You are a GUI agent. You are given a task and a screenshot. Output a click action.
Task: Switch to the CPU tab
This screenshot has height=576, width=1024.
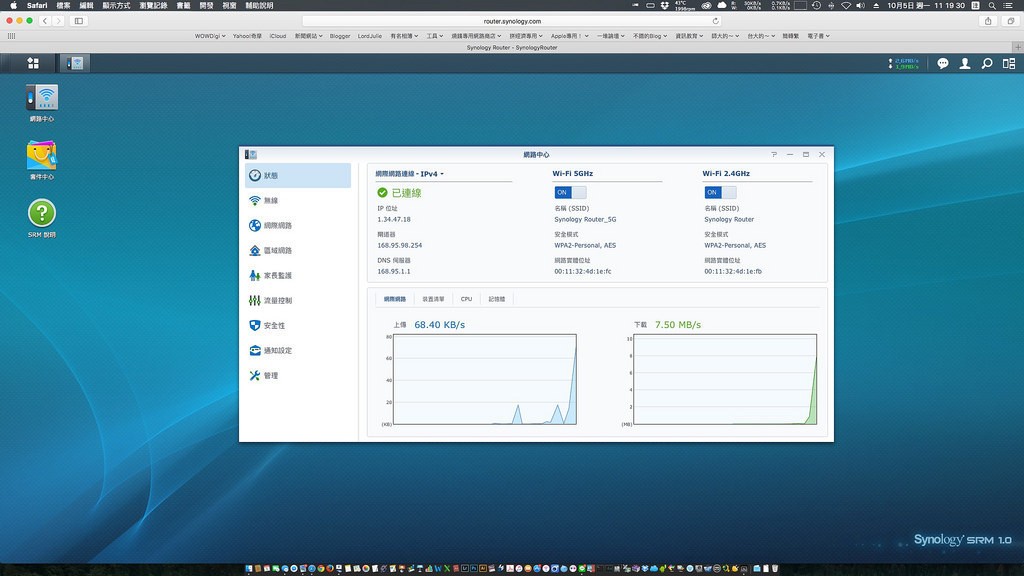(x=466, y=299)
